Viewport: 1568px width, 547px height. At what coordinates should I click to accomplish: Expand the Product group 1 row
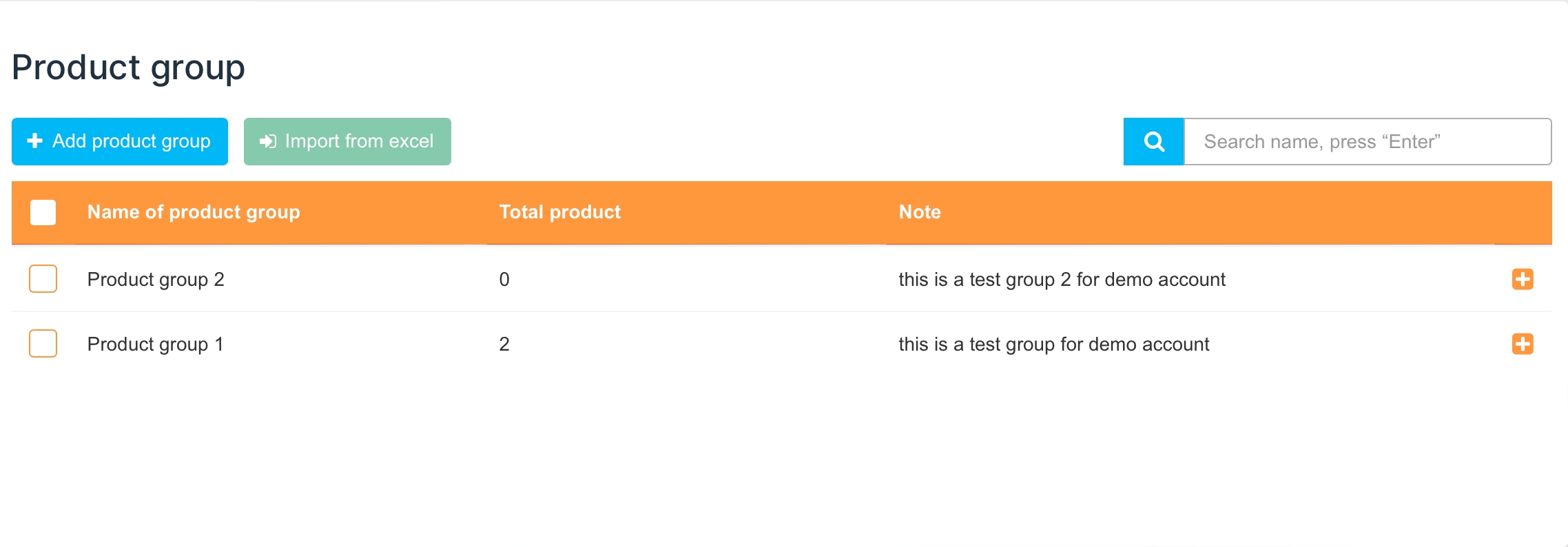1523,344
